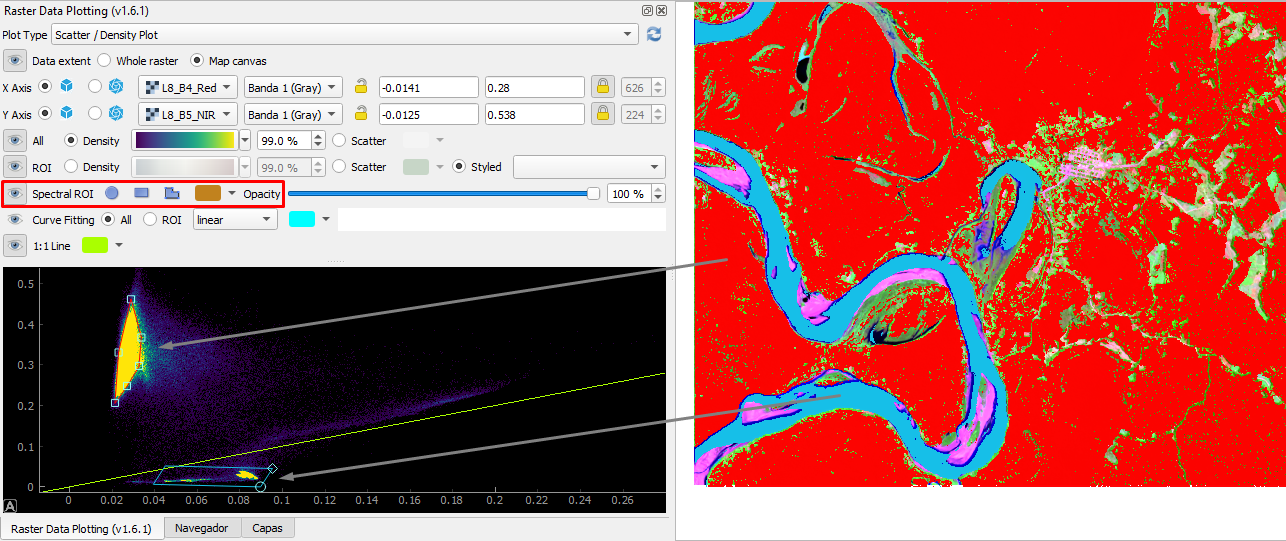Open the L8_B5_NIR layer dropdown
This screenshot has height=541, width=1286.
pyautogui.click(x=188, y=113)
